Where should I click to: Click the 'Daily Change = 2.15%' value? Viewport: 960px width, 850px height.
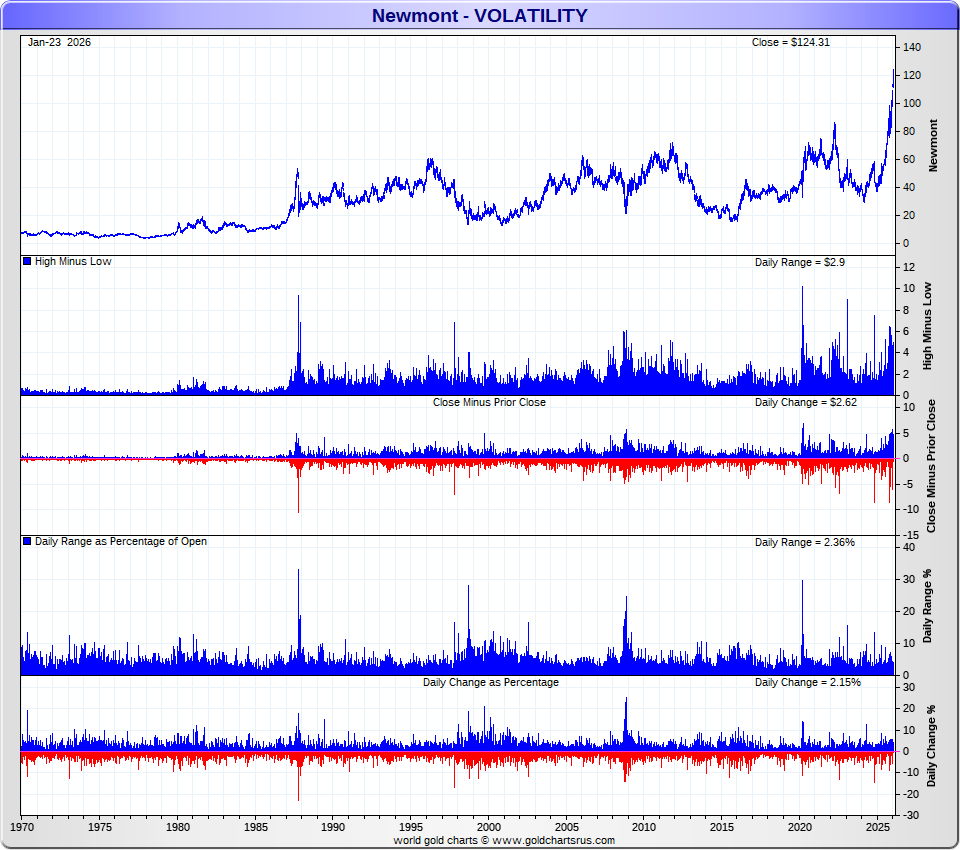click(x=808, y=682)
